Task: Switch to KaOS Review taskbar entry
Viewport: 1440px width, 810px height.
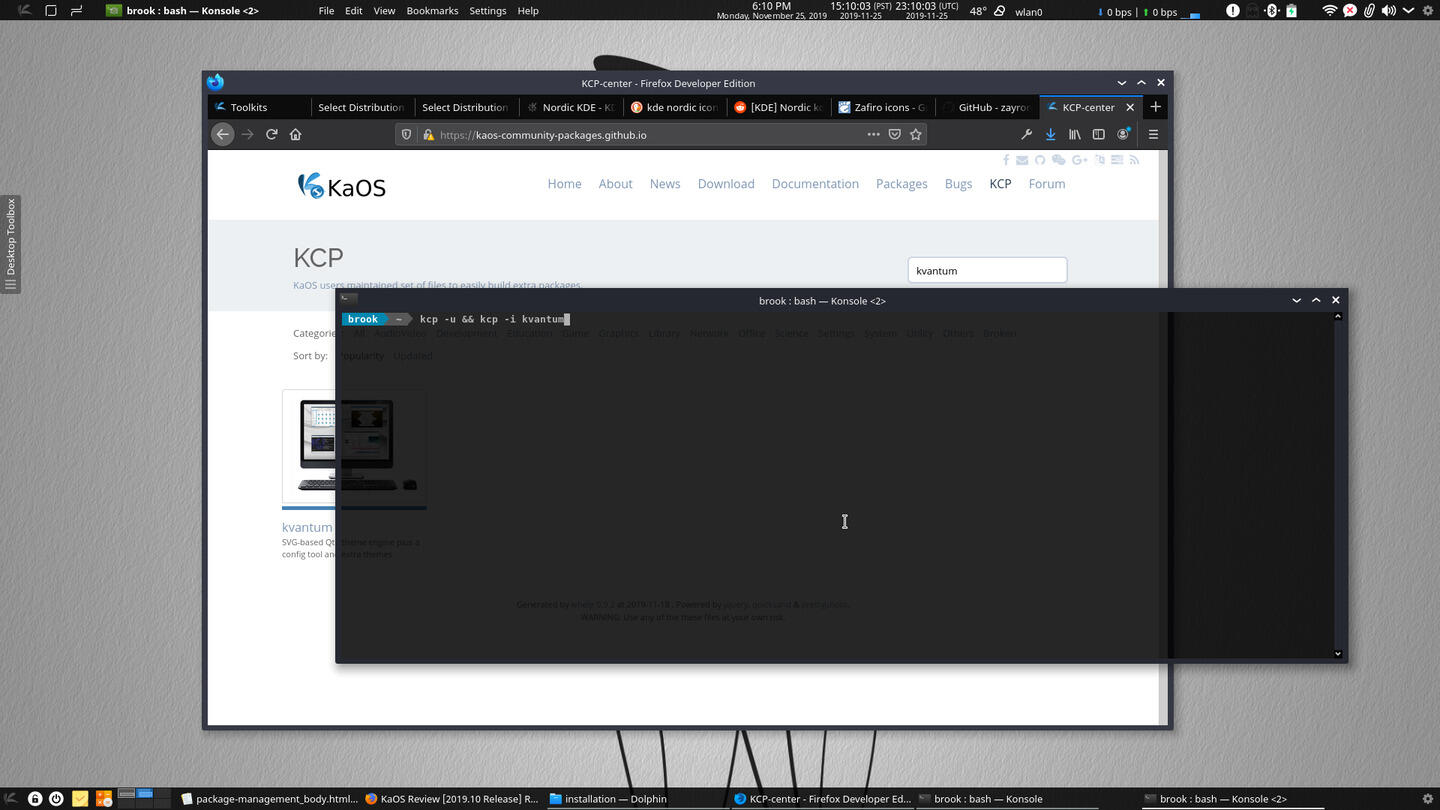Action: [x=452, y=799]
